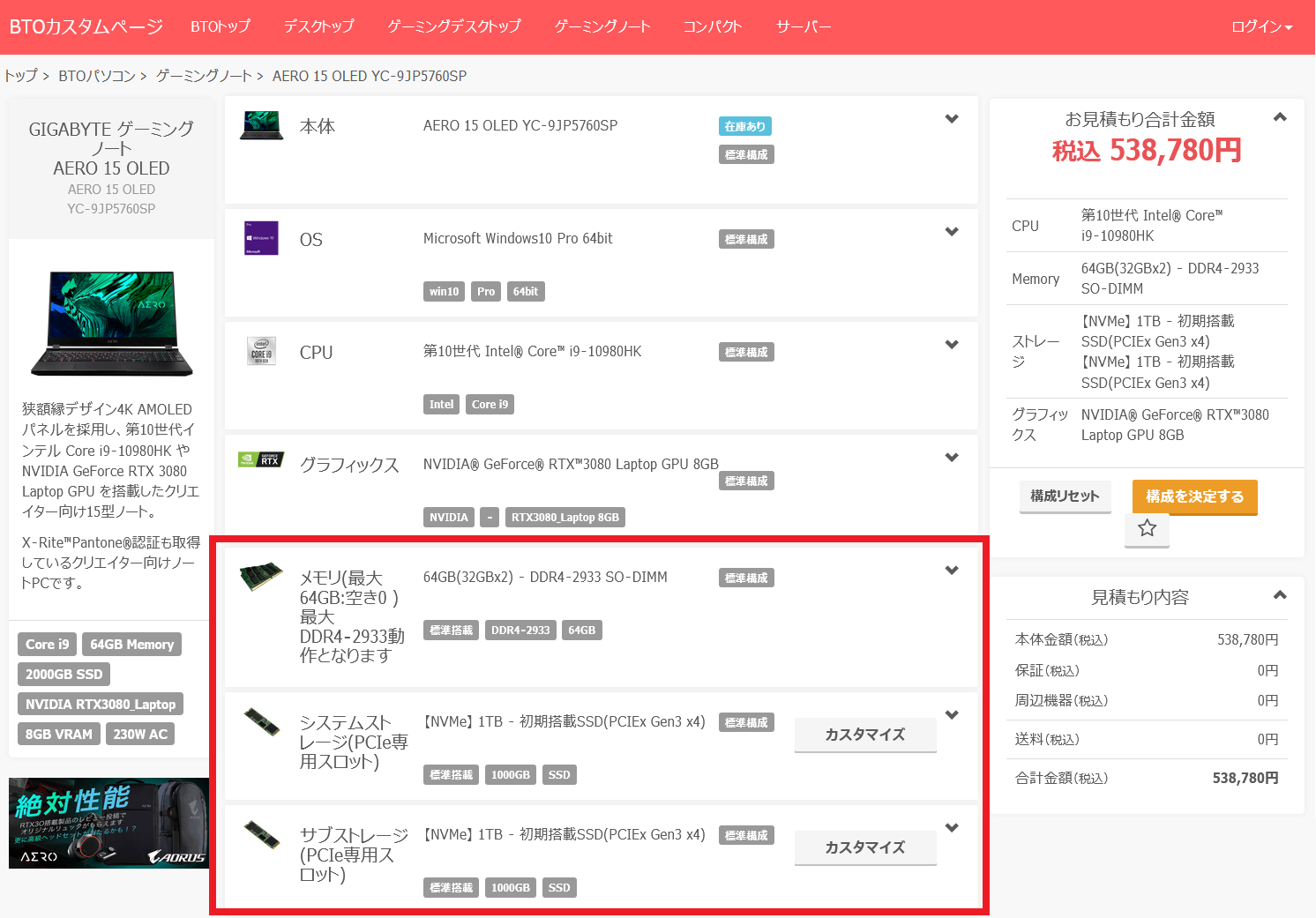The width and height of the screenshot is (1316, 918).
Task: Expand the システムストレージ section chevron
Action: (952, 715)
